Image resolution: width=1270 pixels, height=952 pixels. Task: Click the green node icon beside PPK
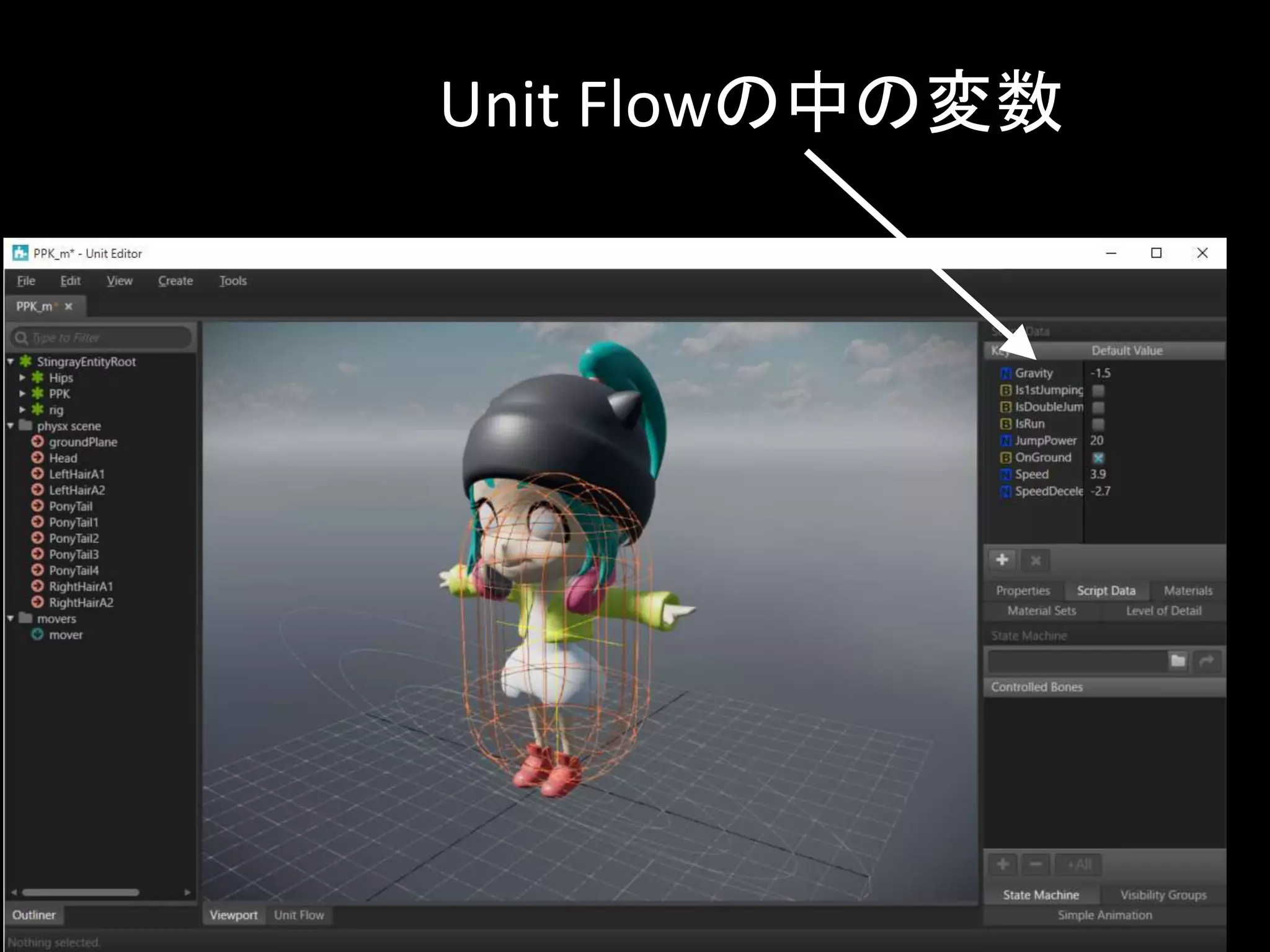click(38, 394)
